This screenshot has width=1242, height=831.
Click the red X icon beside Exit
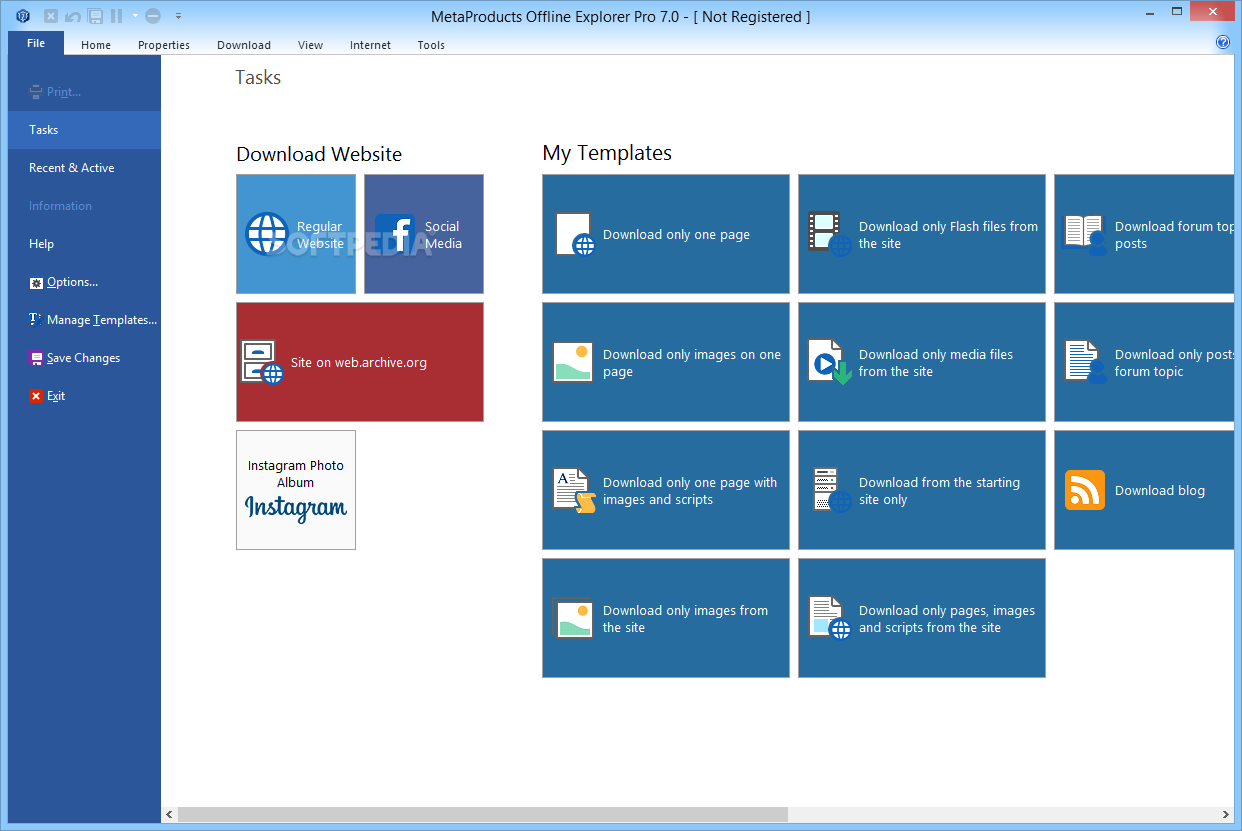point(36,396)
